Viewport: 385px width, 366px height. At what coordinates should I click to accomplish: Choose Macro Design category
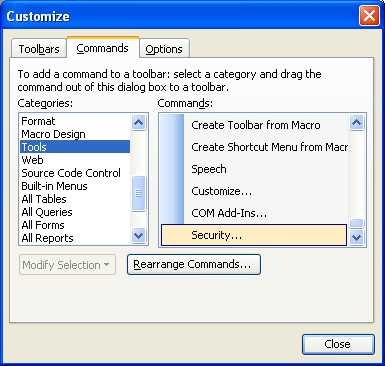coord(75,134)
